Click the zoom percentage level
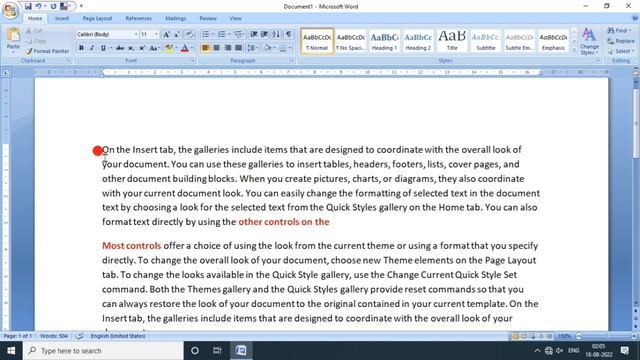640x360 pixels. (564, 336)
